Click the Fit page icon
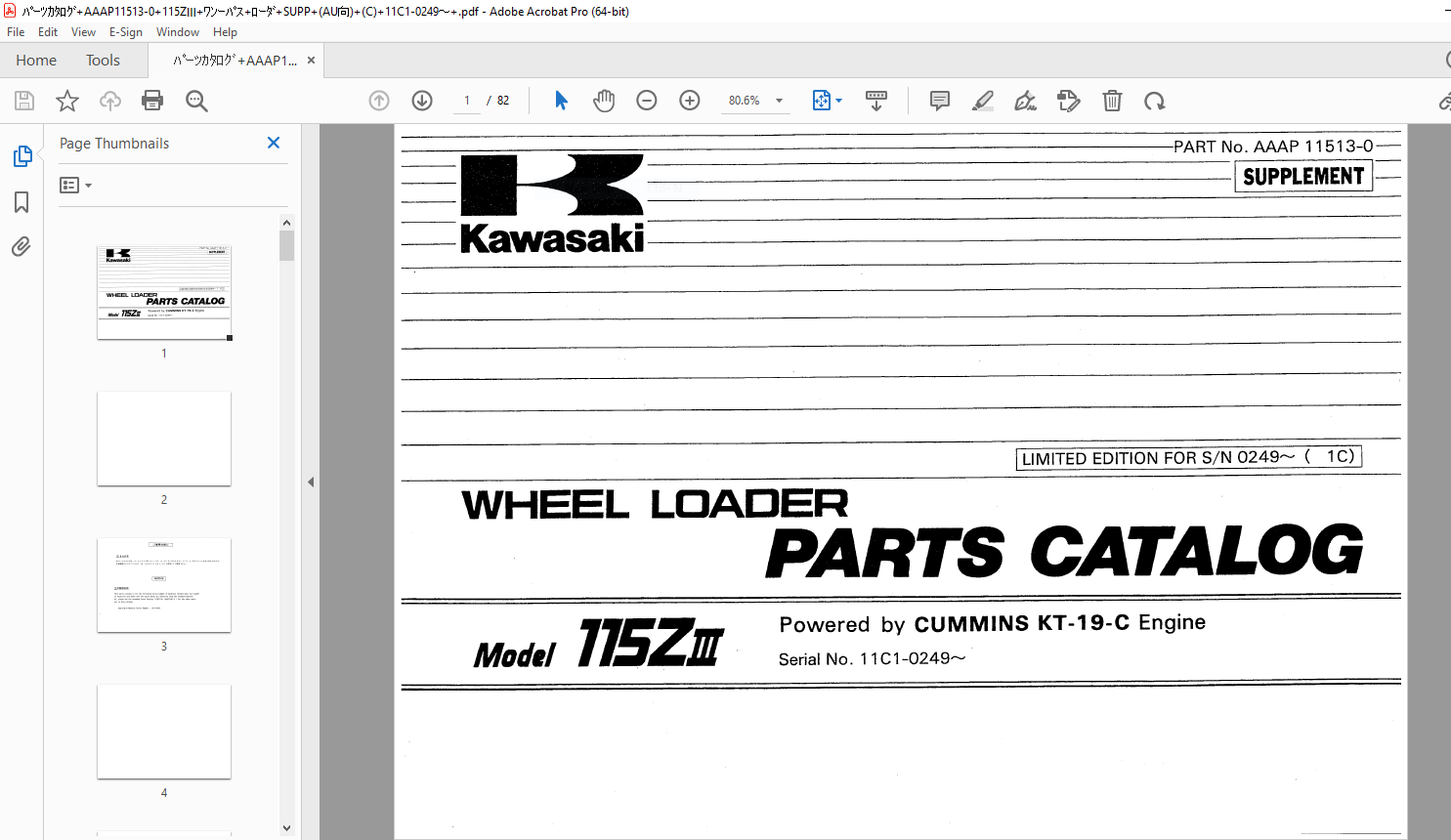Screen dimensions: 1451x840 (821, 101)
